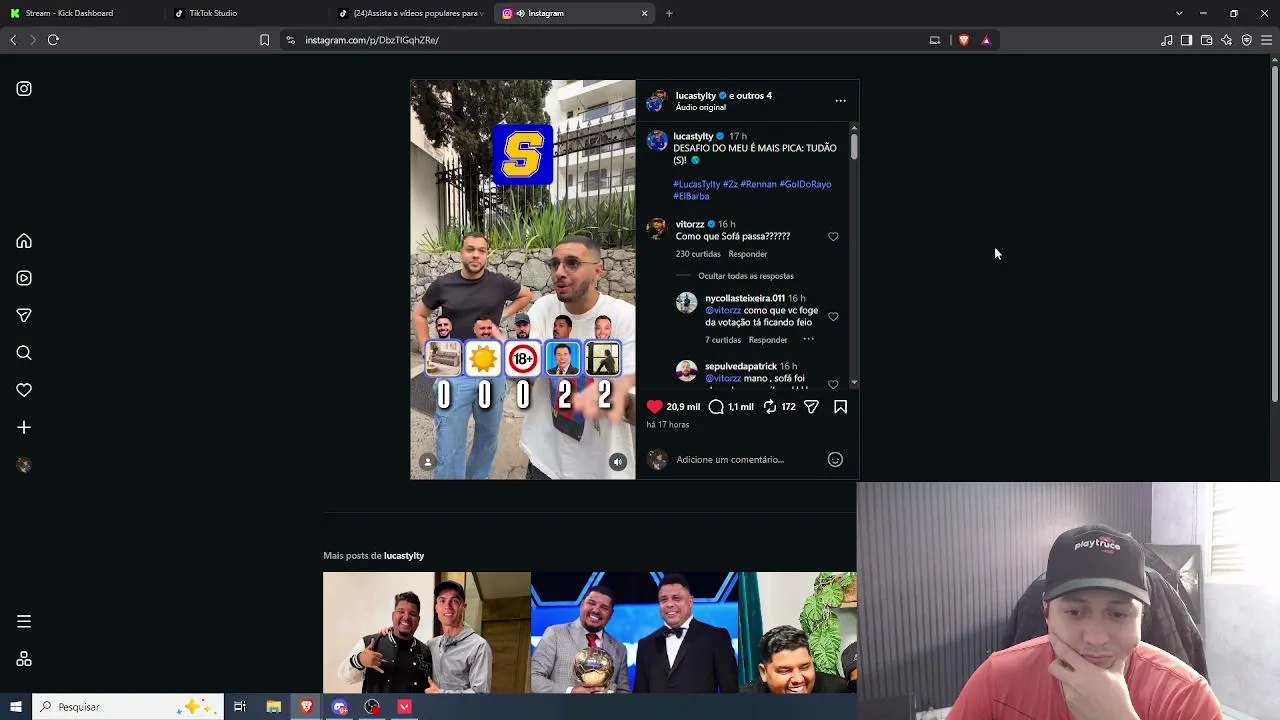Screen dimensions: 1280x720
Task: View the 7 curtidas on the reply
Action: [x=723, y=340]
